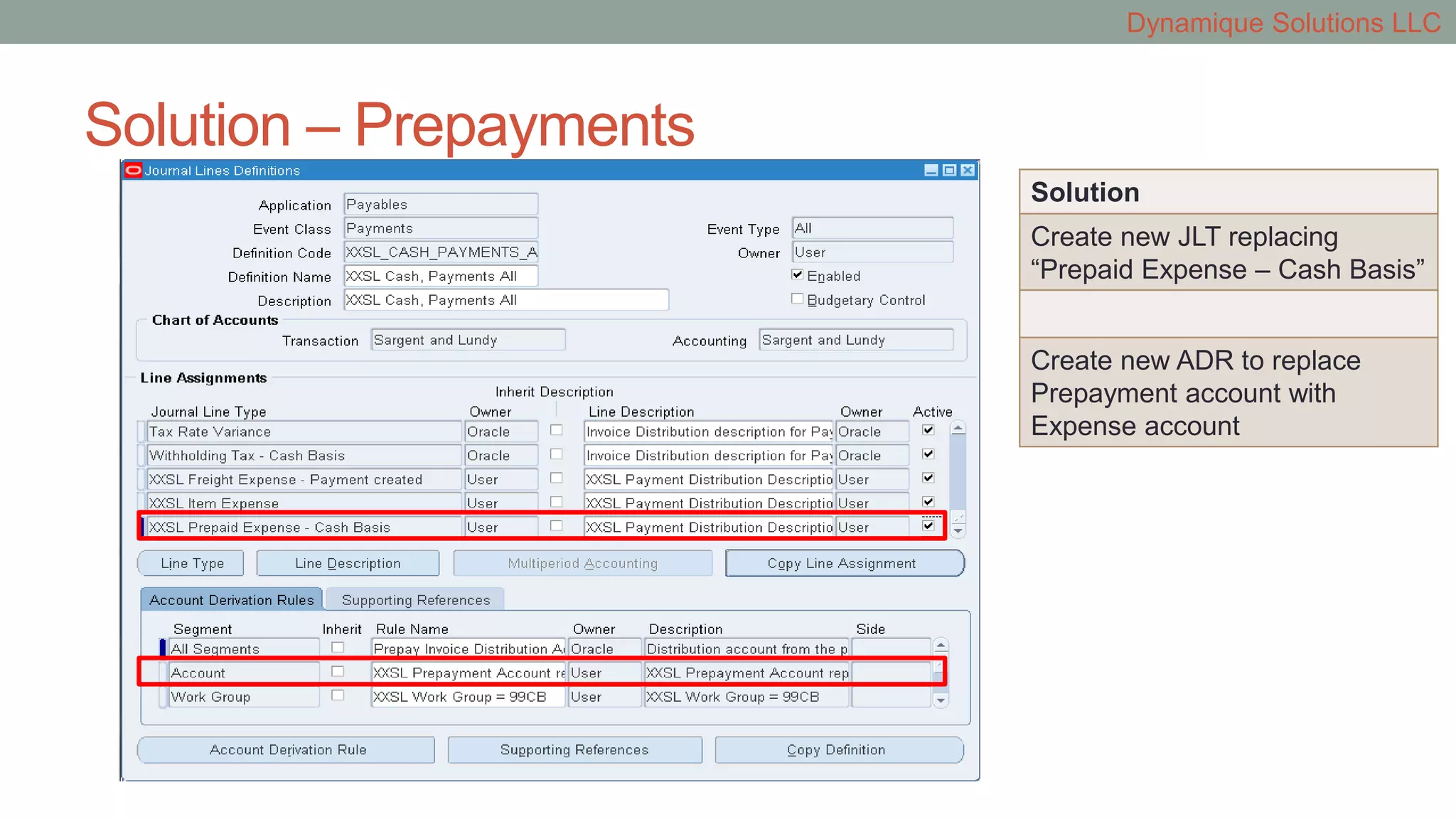Click the Line Description button
The height and width of the screenshot is (819, 1456).
click(348, 564)
